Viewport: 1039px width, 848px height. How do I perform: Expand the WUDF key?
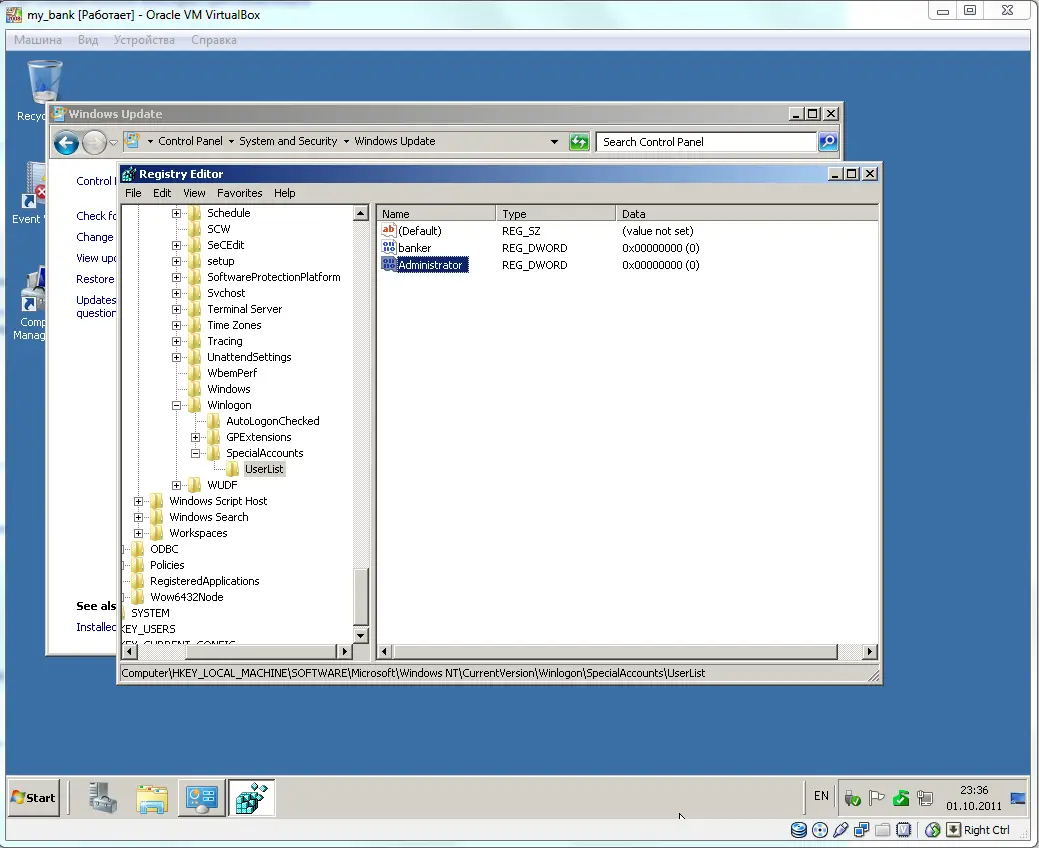click(x=176, y=486)
